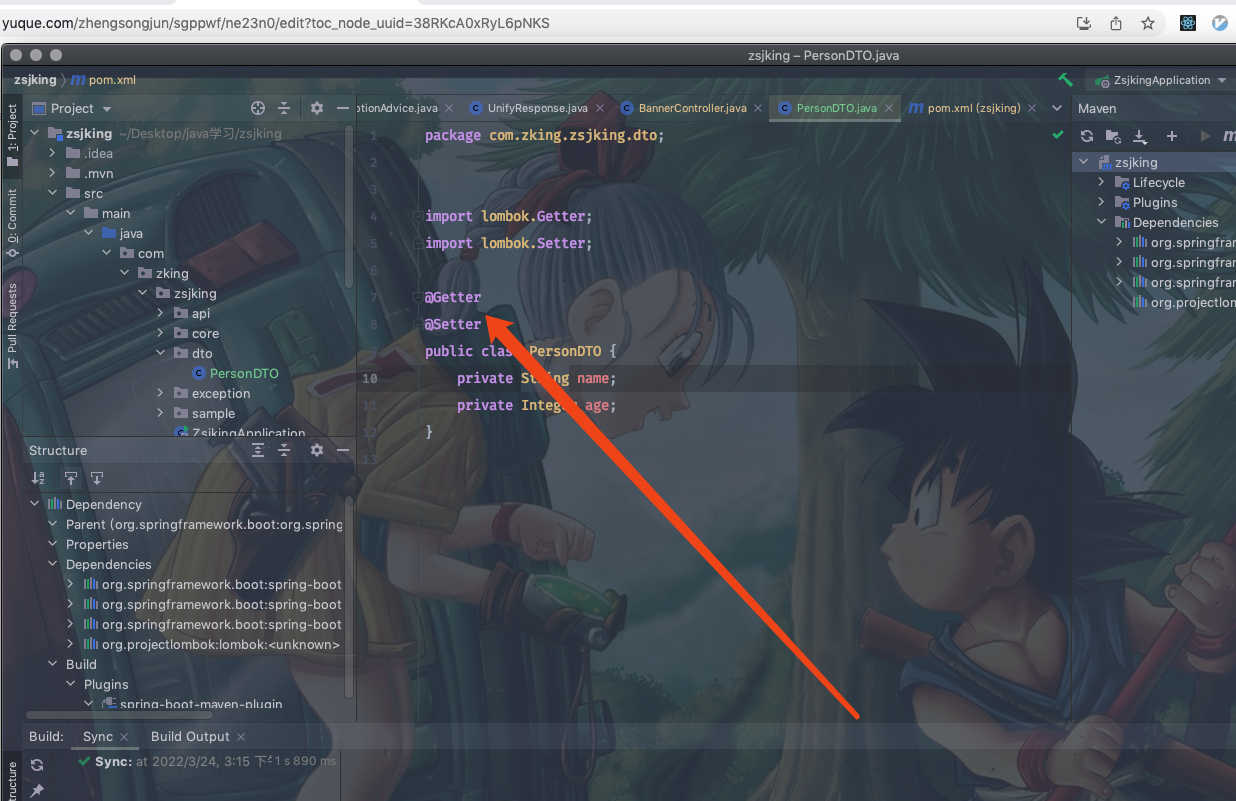Run Maven build play icon

pyautogui.click(x=1205, y=136)
